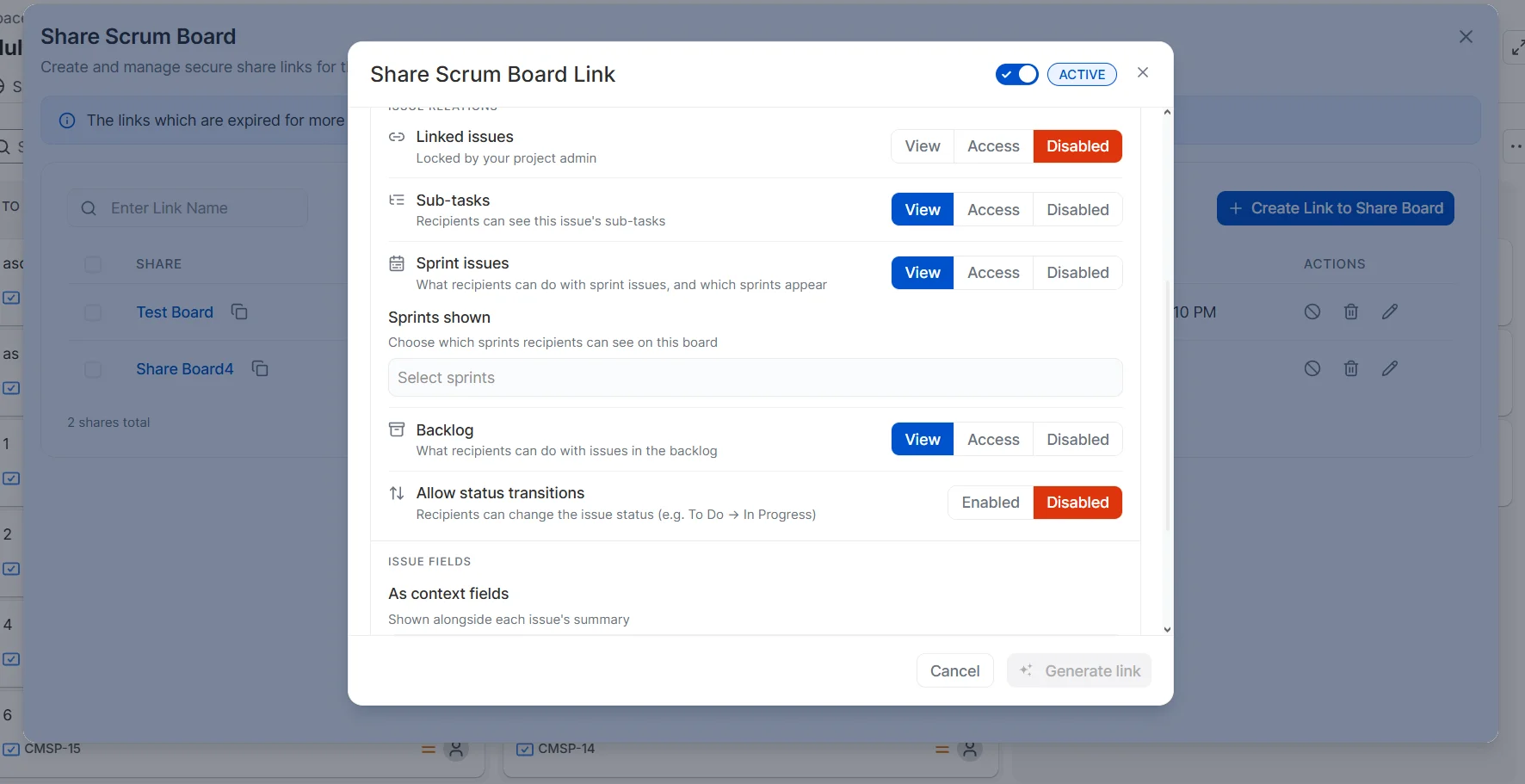Screen dimensions: 1525x784
Task: Click the Backlog archive icon
Action: tap(397, 429)
